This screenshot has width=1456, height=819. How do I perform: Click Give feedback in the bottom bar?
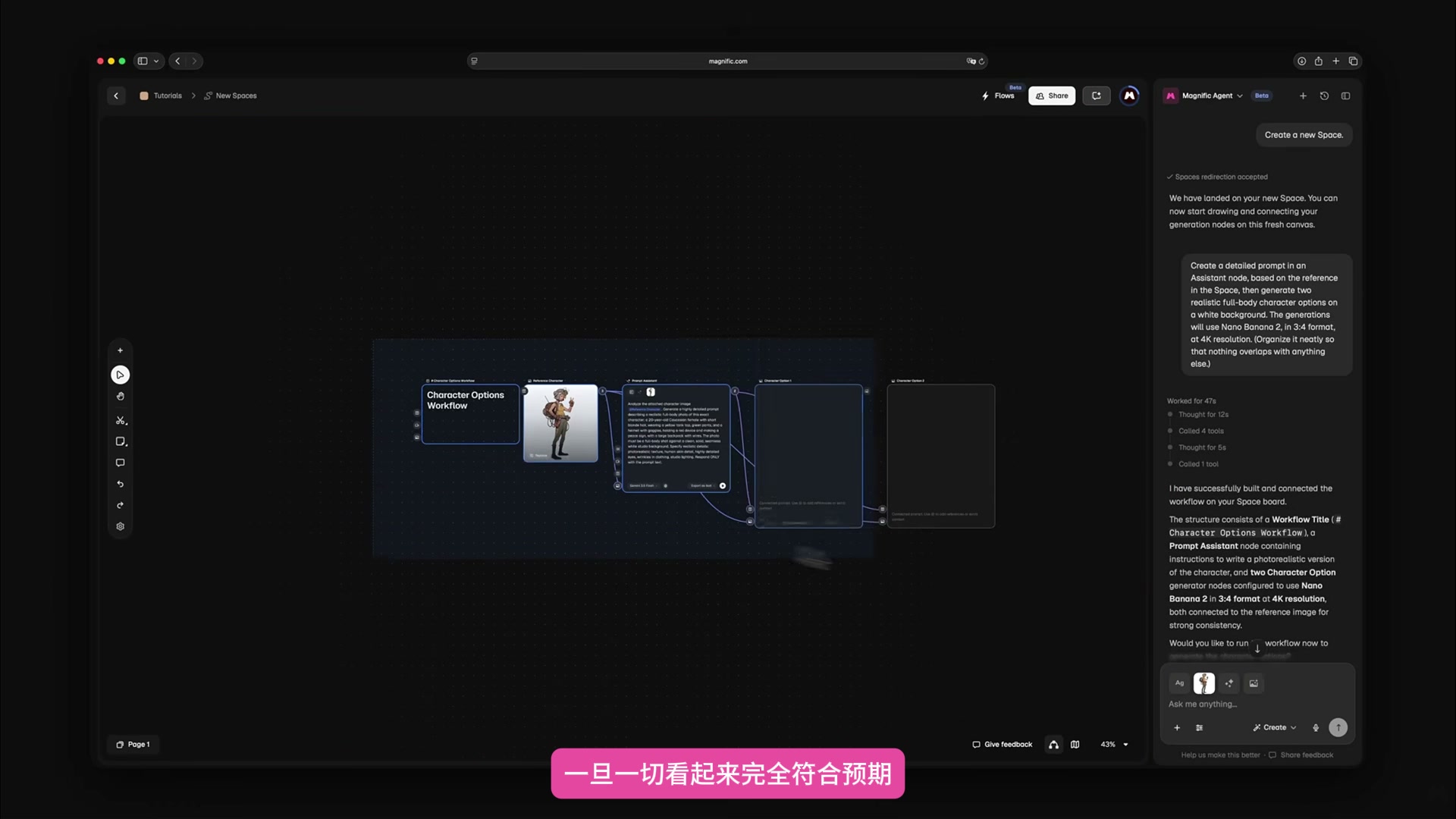tap(1002, 745)
